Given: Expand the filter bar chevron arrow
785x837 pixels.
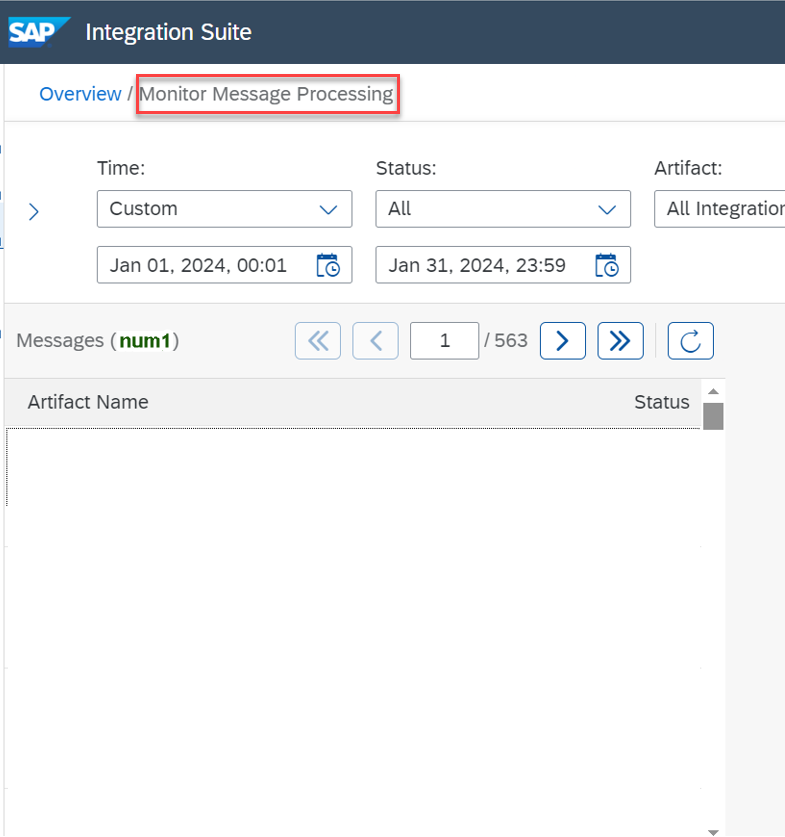Looking at the screenshot, I should tap(34, 212).
